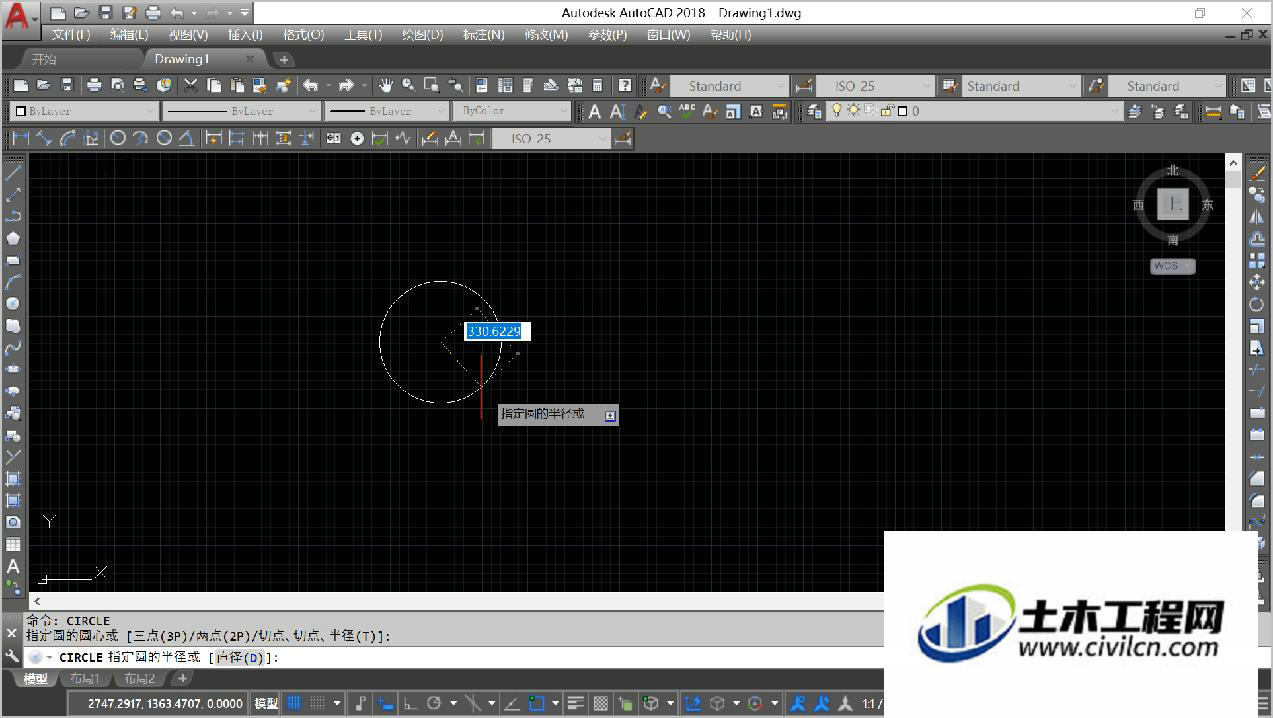Screen dimensions: 1273x718
Task: Select the Line draw tool in left toolbar
Action: pyautogui.click(x=13, y=173)
